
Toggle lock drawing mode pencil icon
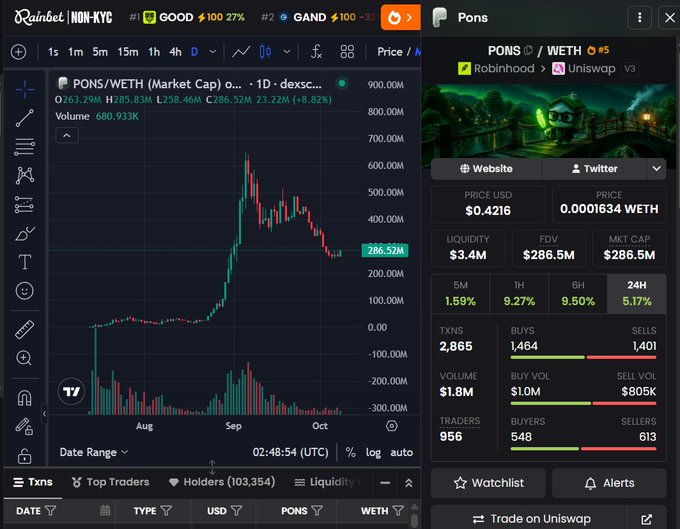pos(25,426)
